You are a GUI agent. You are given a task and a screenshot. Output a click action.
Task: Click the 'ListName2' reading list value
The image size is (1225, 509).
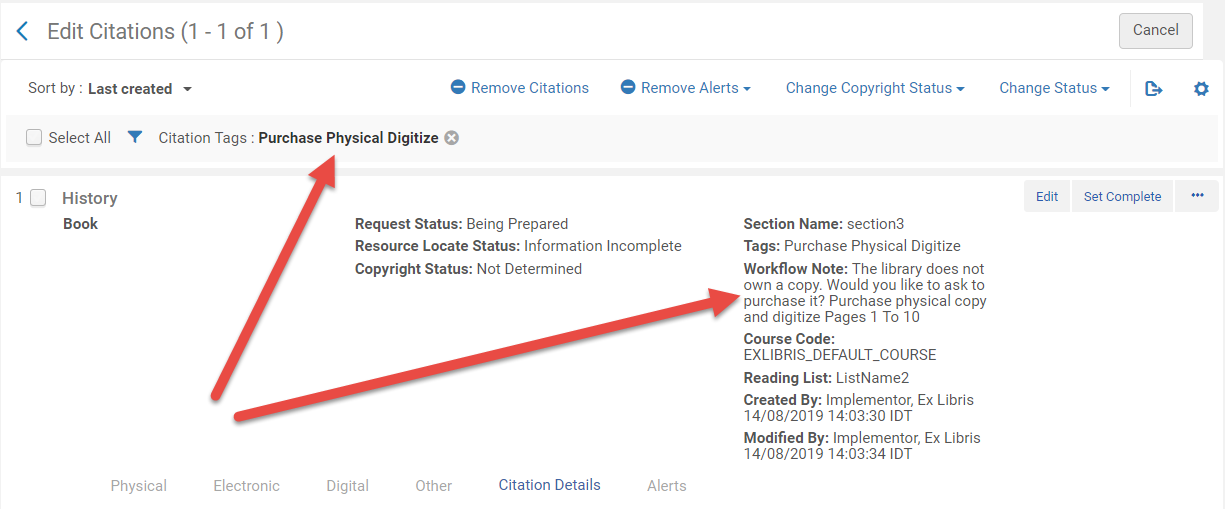873,378
